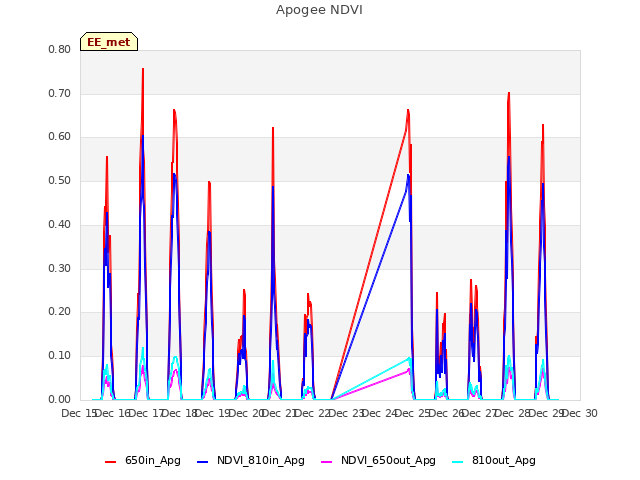This screenshot has height=480, width=640.
Task: Click the 0.60 y-axis label
Action: (60, 137)
